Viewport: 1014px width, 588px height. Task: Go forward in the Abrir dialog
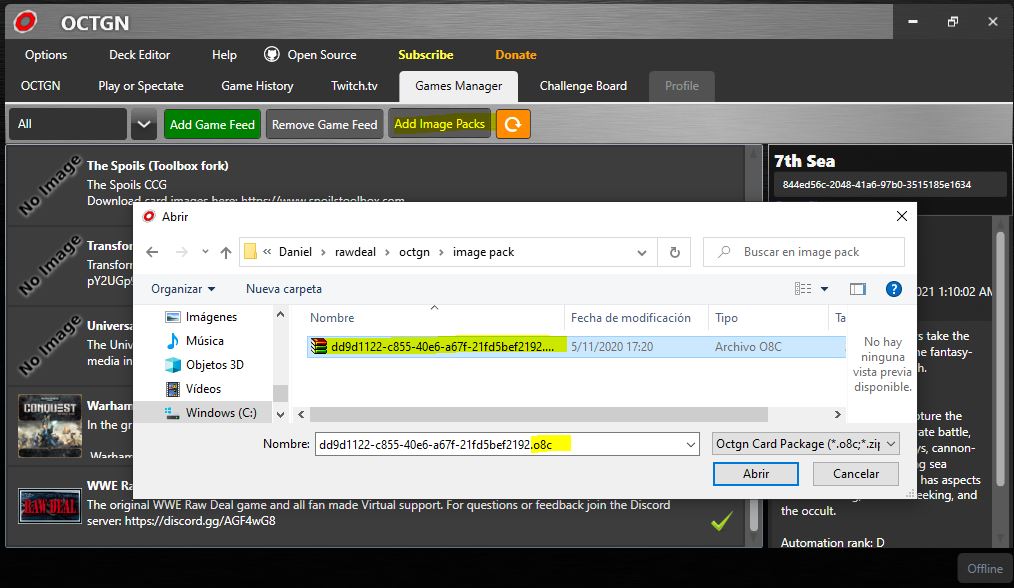pos(182,252)
